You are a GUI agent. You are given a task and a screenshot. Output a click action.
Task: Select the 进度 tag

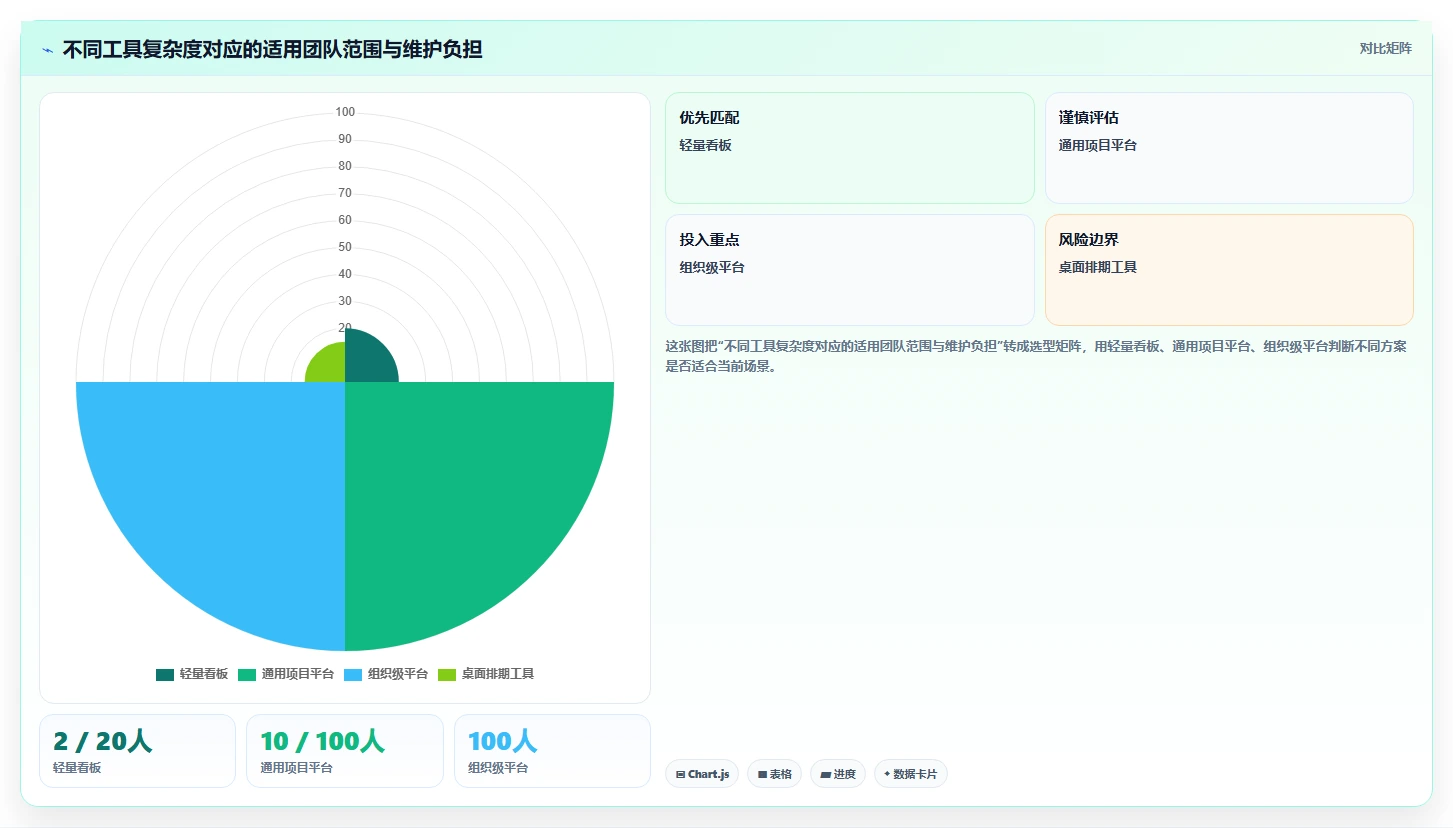click(838, 774)
